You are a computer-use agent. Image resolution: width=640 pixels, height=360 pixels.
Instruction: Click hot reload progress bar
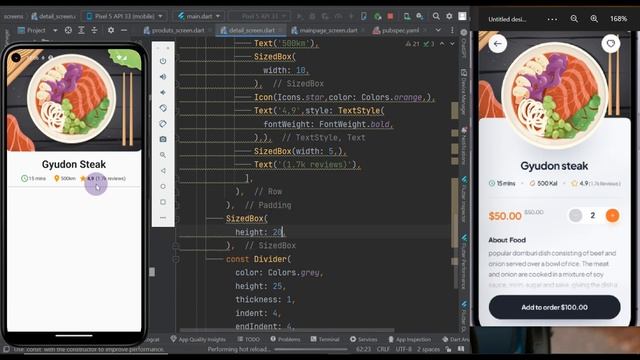[311, 349]
